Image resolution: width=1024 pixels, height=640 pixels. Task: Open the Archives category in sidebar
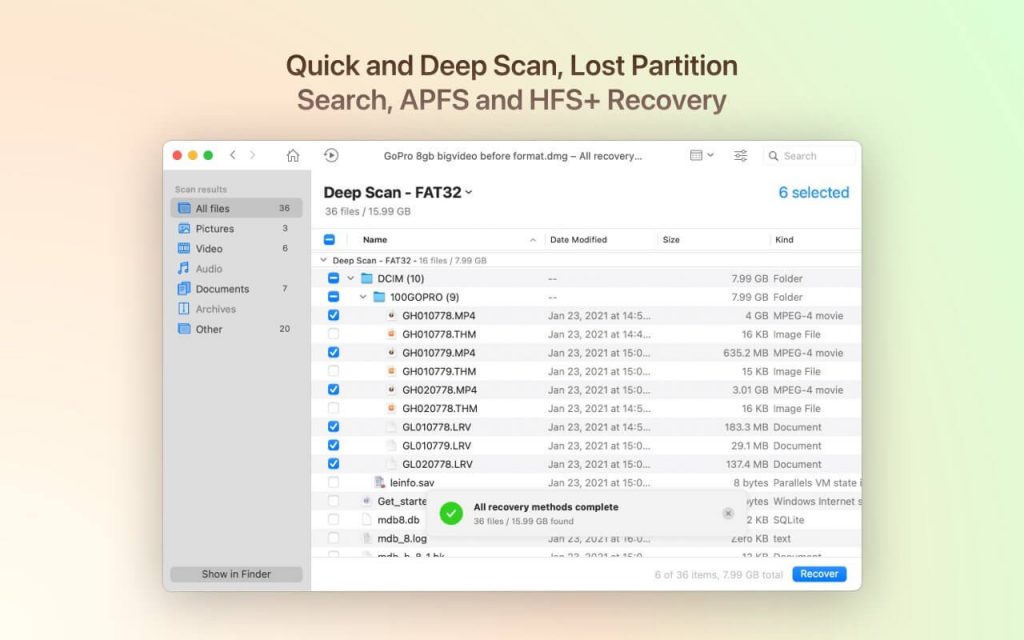click(212, 308)
